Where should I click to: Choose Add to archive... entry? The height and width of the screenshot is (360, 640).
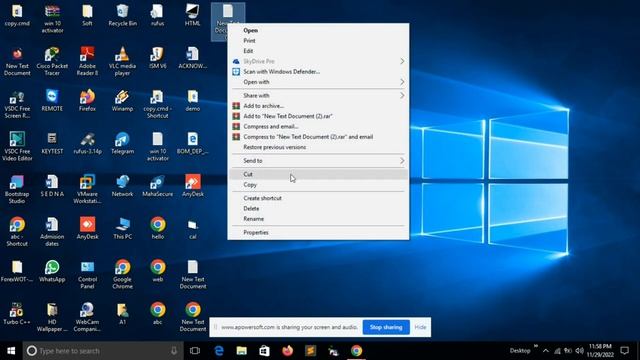click(x=318, y=106)
